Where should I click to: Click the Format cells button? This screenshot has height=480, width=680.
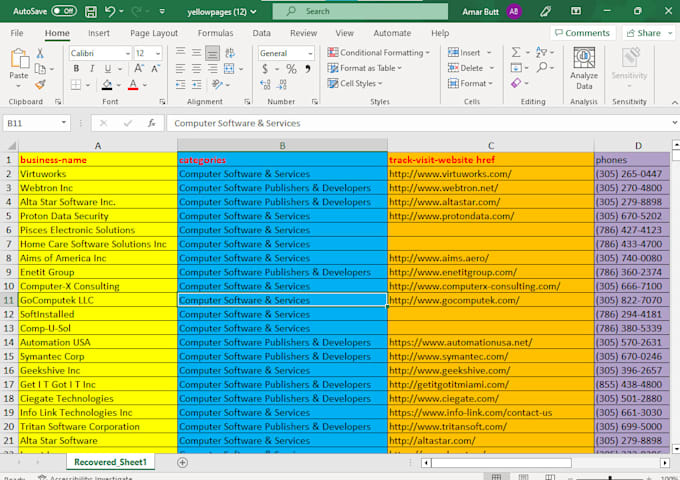[x=471, y=83]
